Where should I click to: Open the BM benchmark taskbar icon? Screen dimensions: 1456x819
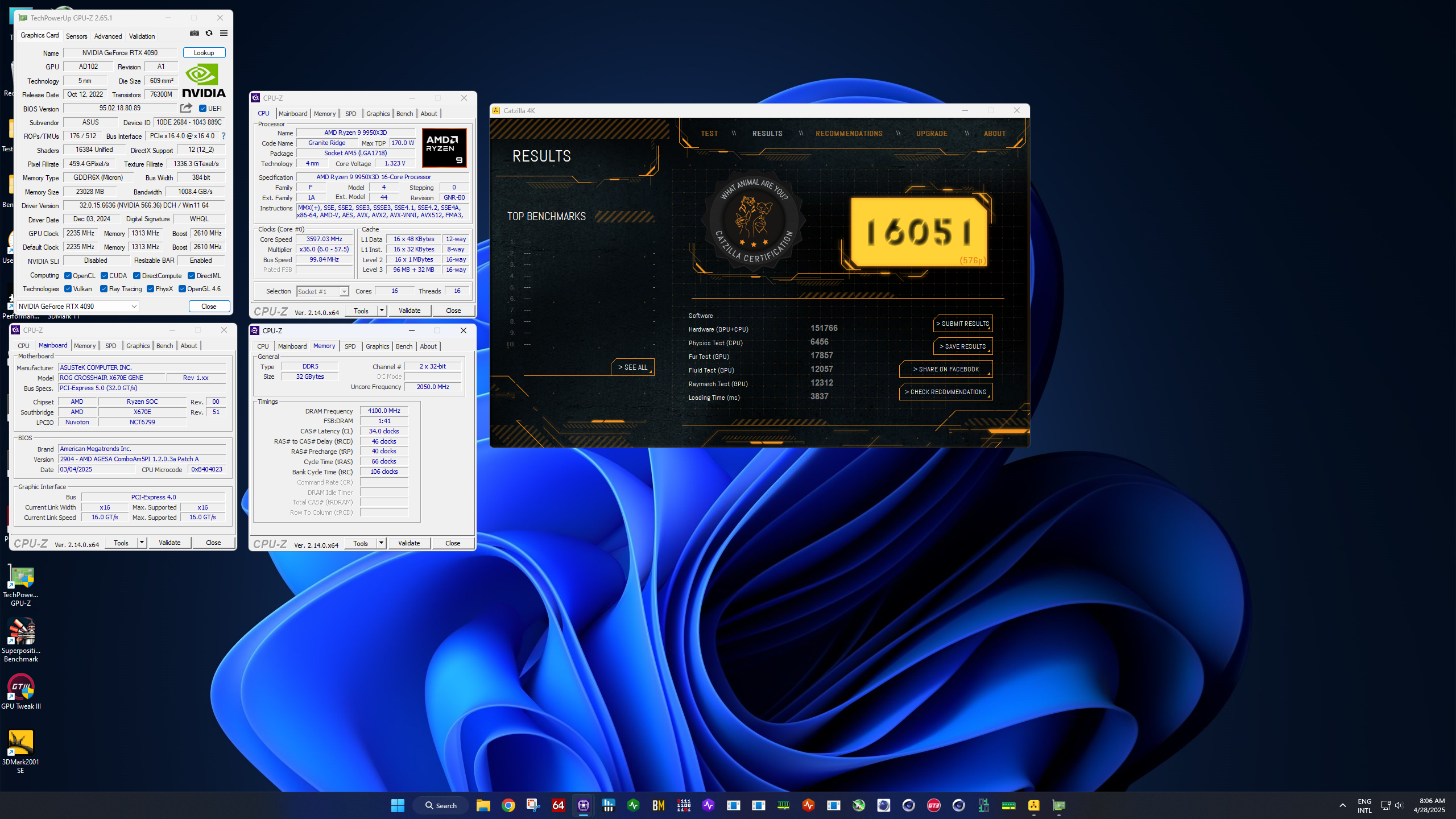(659, 805)
